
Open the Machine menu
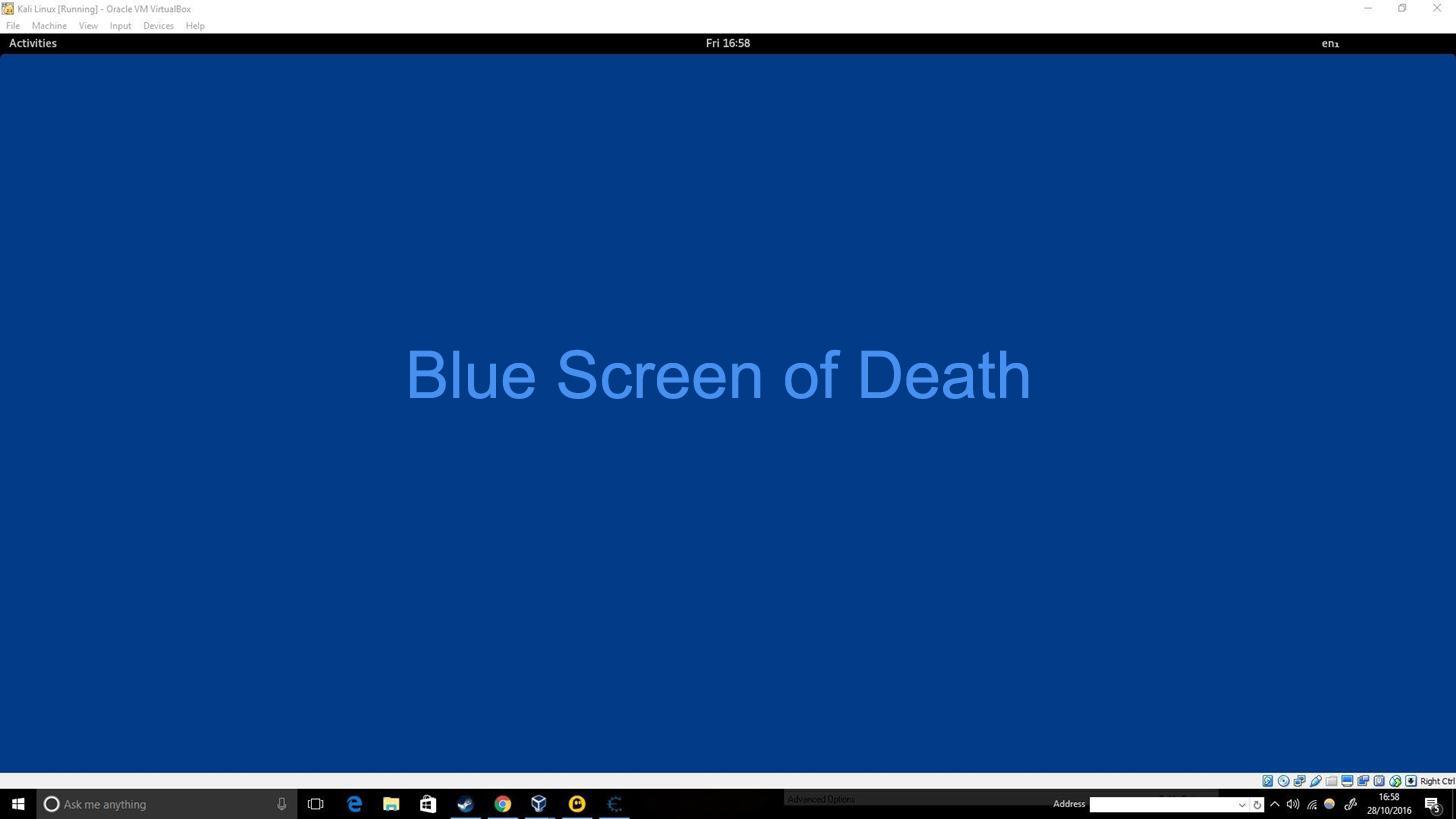49,25
